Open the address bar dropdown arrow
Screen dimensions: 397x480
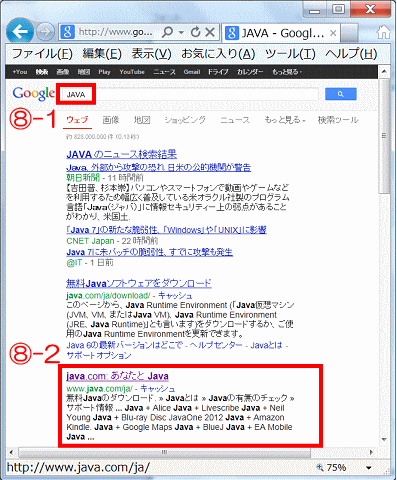[181, 33]
